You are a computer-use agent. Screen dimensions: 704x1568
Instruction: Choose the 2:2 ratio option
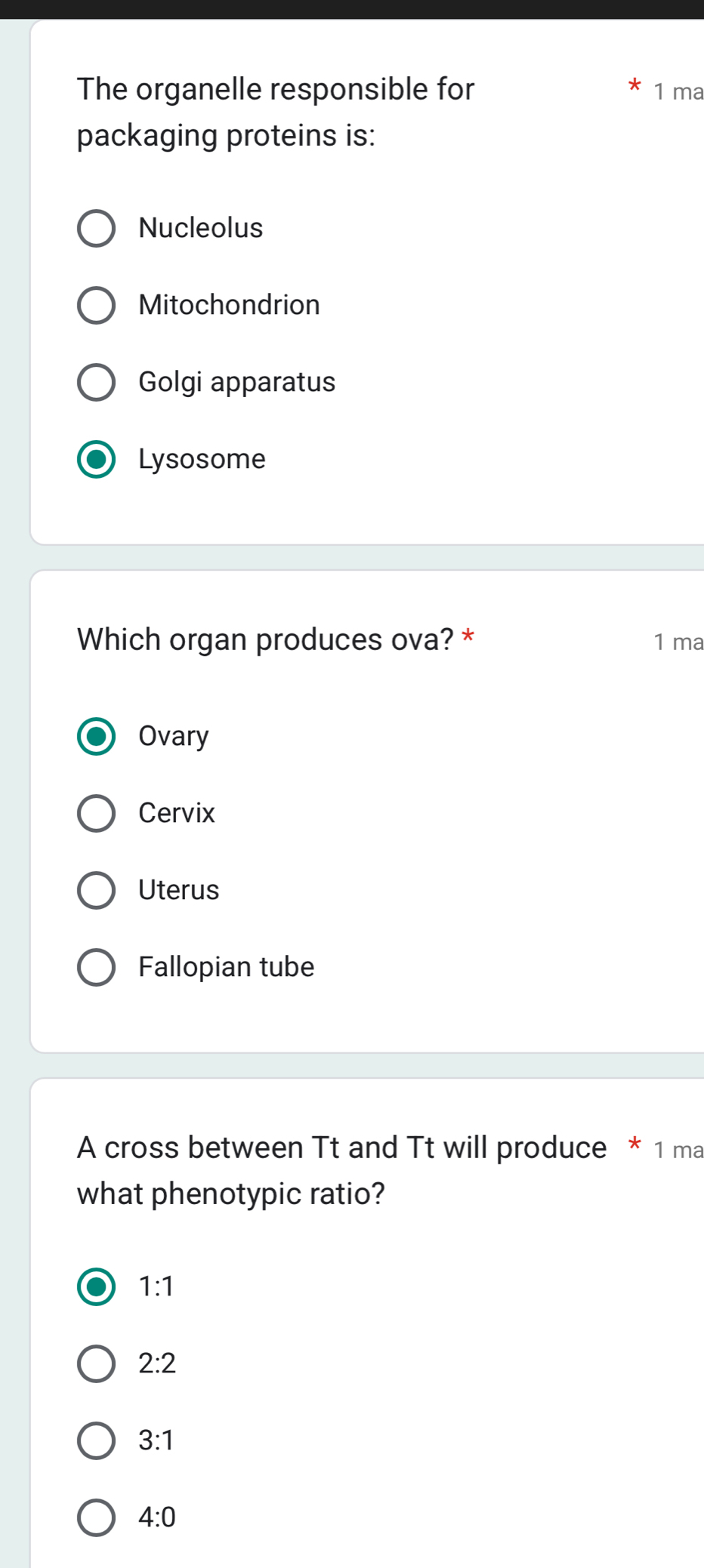(96, 1363)
